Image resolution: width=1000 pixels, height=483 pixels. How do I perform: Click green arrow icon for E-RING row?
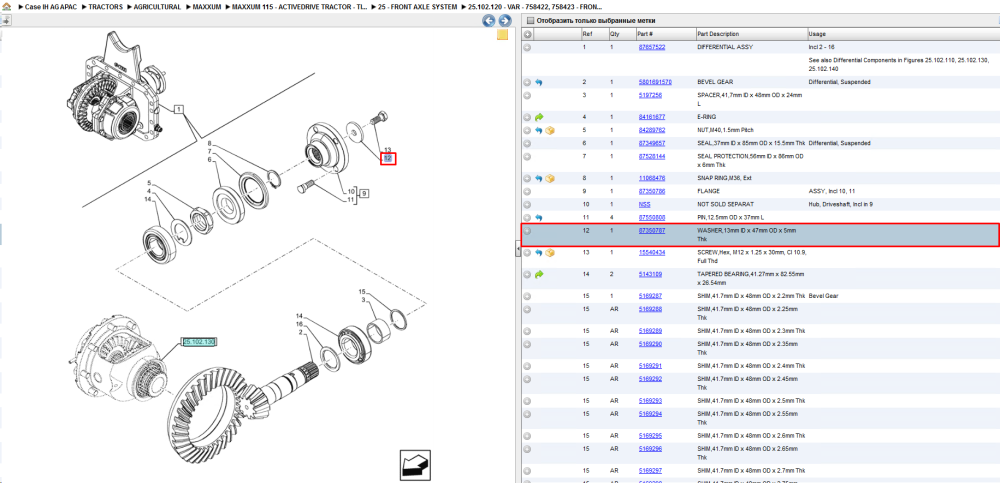tap(539, 117)
